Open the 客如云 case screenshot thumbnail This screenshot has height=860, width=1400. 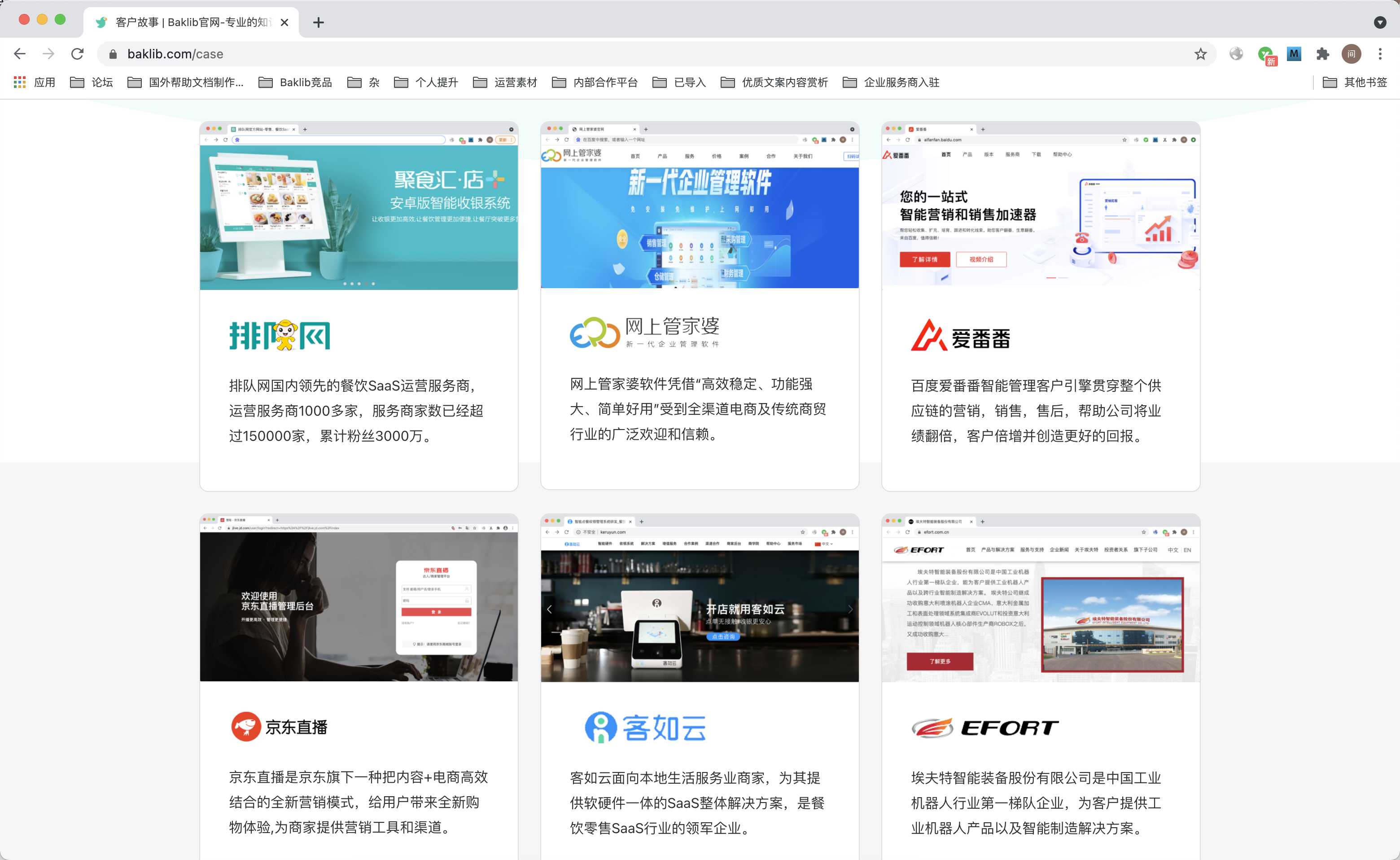700,598
